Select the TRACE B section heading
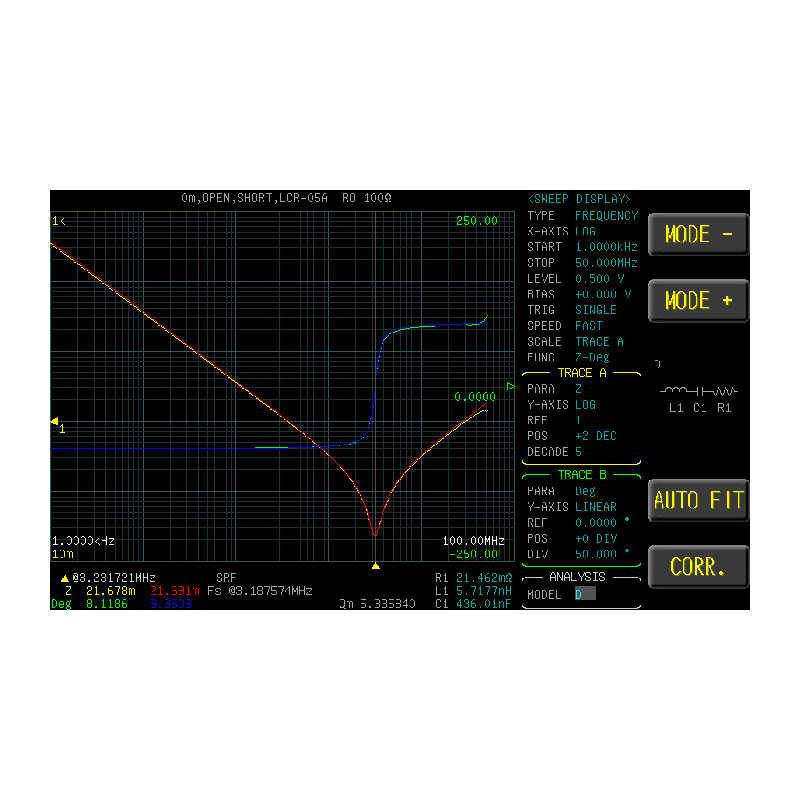Screen dimensions: 800x800 [x=581, y=475]
